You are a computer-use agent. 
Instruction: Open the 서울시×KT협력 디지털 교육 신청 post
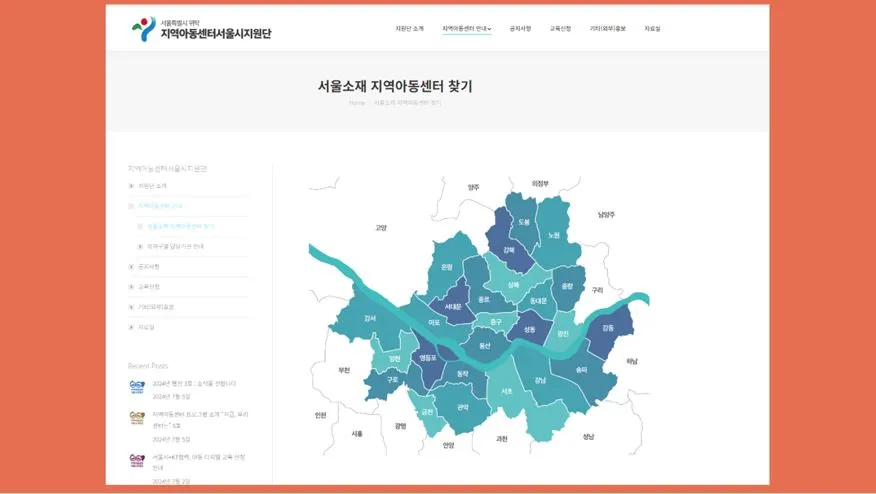(x=199, y=462)
